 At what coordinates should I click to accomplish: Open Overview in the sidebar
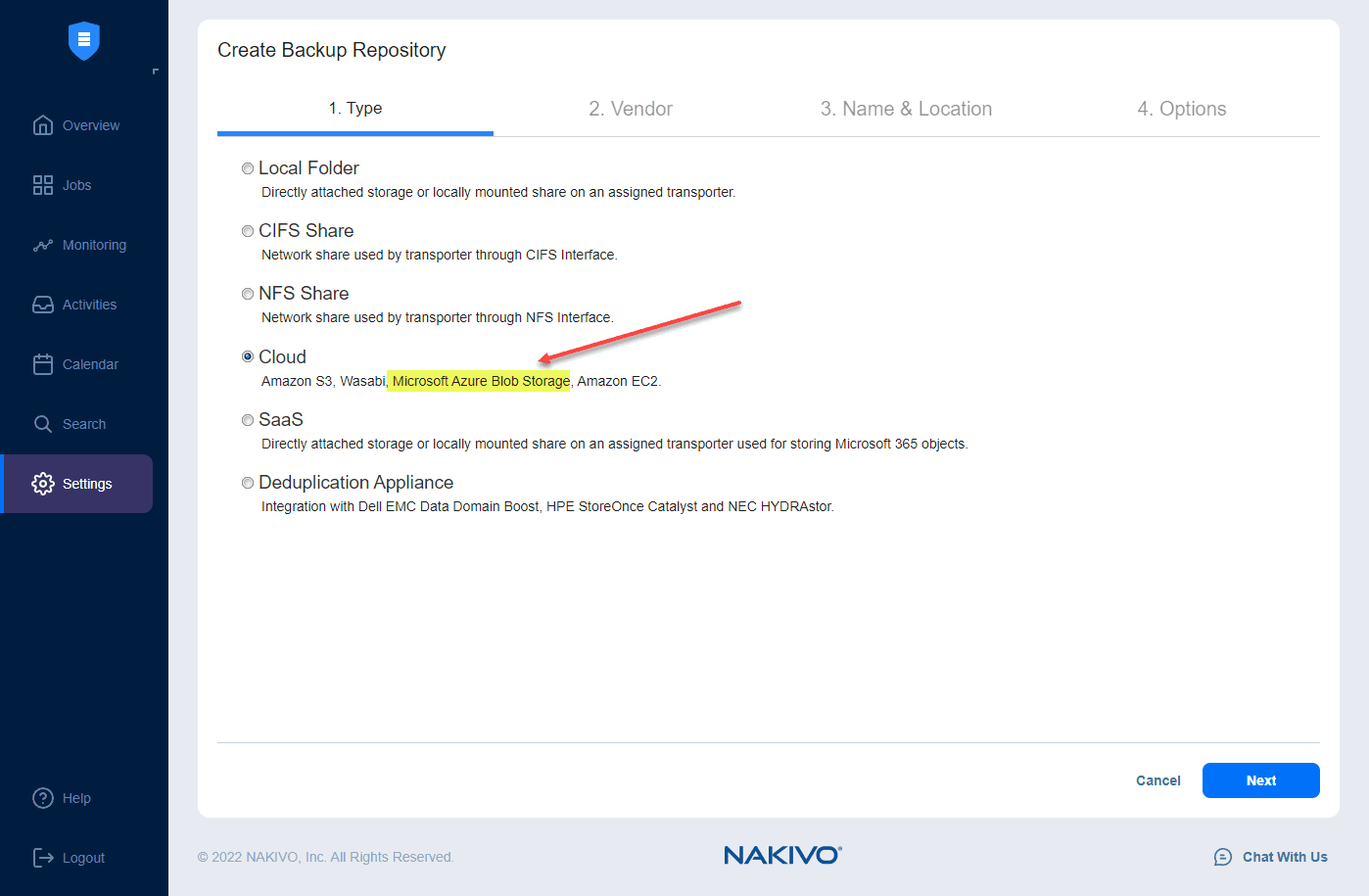click(x=91, y=125)
